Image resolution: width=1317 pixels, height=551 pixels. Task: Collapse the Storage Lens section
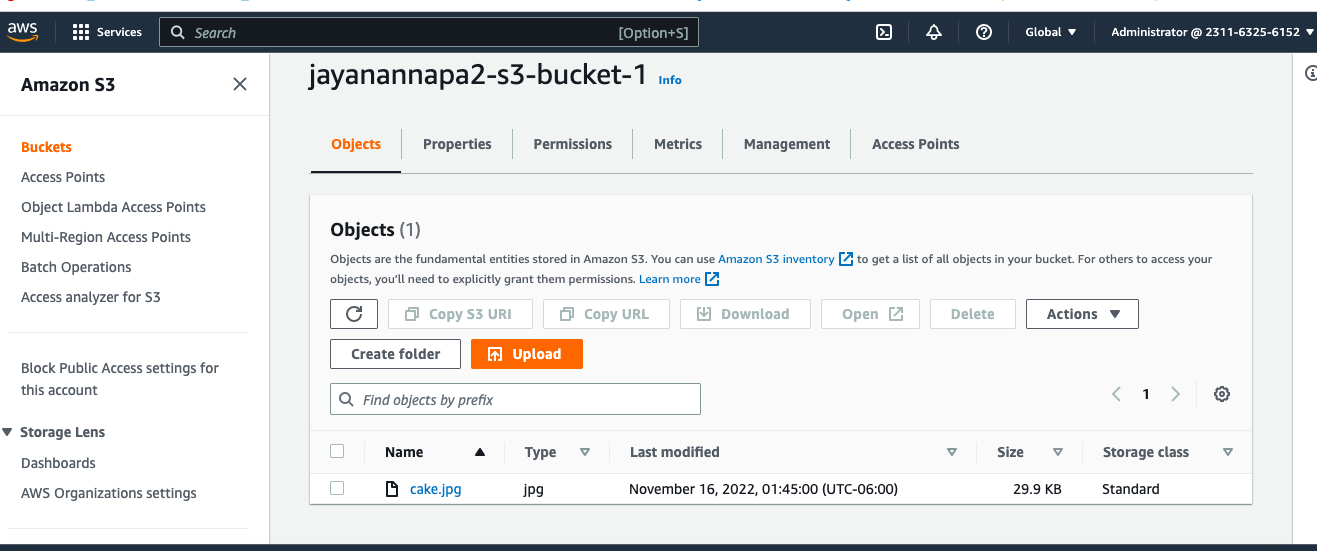(9, 432)
